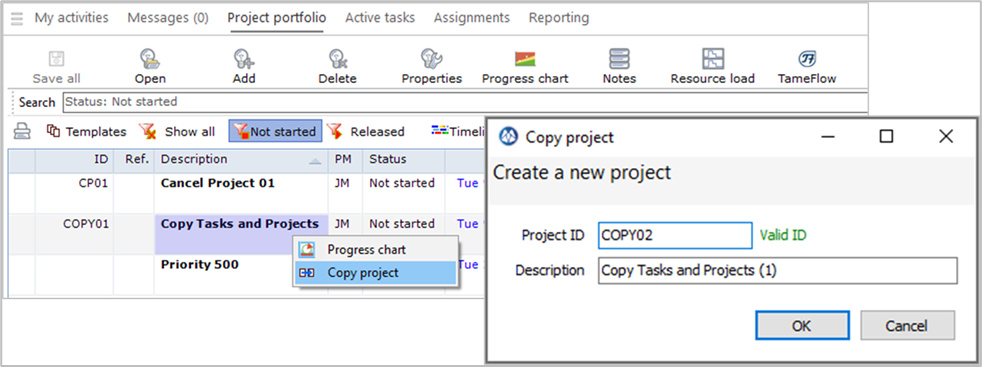The height and width of the screenshot is (367, 982).
Task: Click the Search filter field
Action: 465,101
